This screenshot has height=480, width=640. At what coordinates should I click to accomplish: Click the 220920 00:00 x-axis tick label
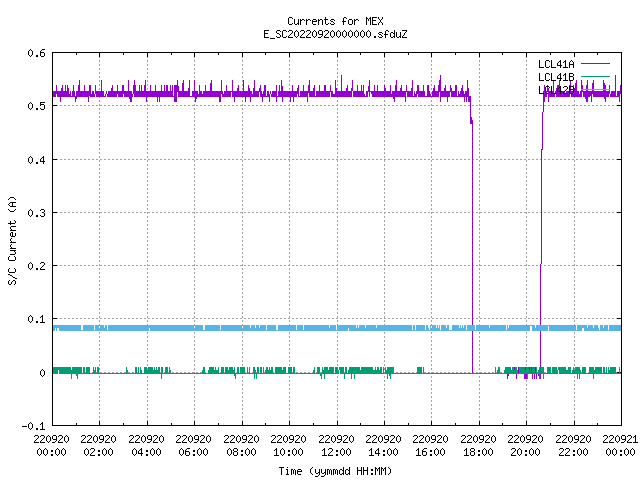coord(51,445)
